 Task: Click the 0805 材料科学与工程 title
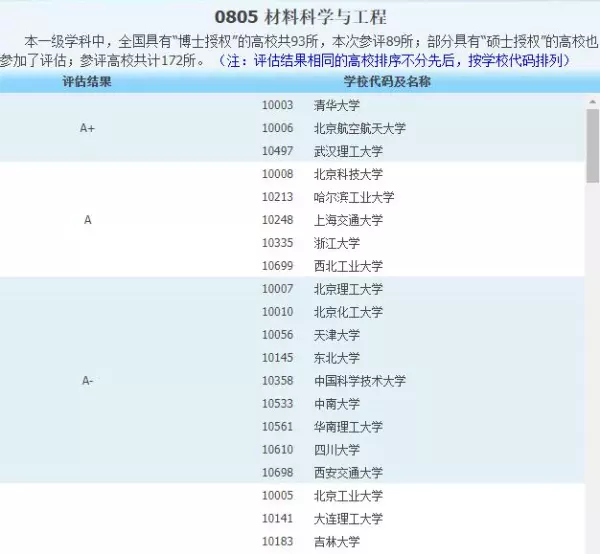point(300,17)
